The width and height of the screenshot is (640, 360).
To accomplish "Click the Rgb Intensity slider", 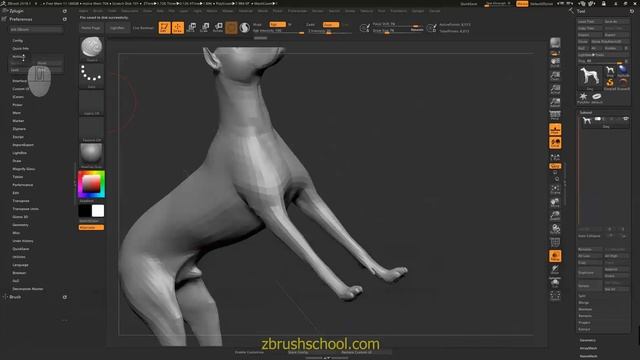I will click(278, 31).
